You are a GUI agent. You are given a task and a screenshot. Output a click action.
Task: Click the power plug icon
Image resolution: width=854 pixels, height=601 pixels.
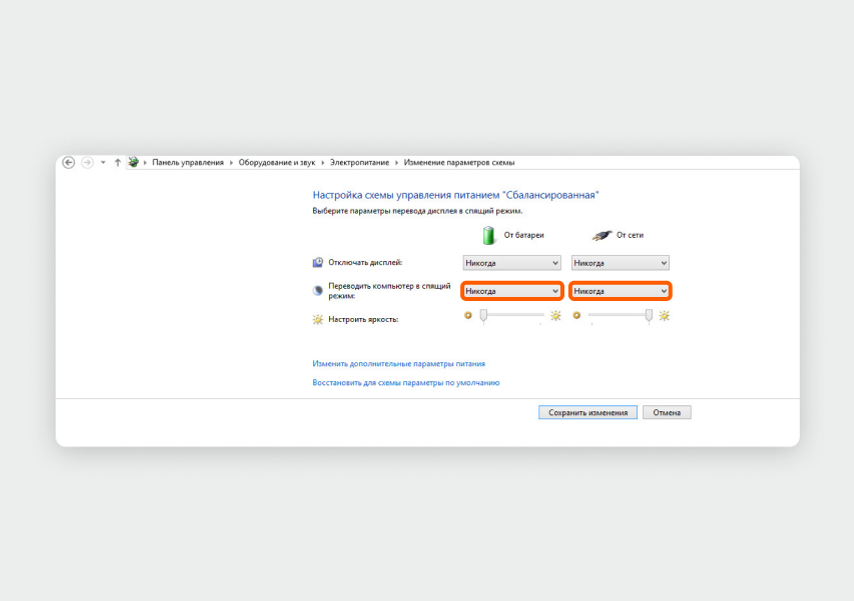click(x=602, y=235)
